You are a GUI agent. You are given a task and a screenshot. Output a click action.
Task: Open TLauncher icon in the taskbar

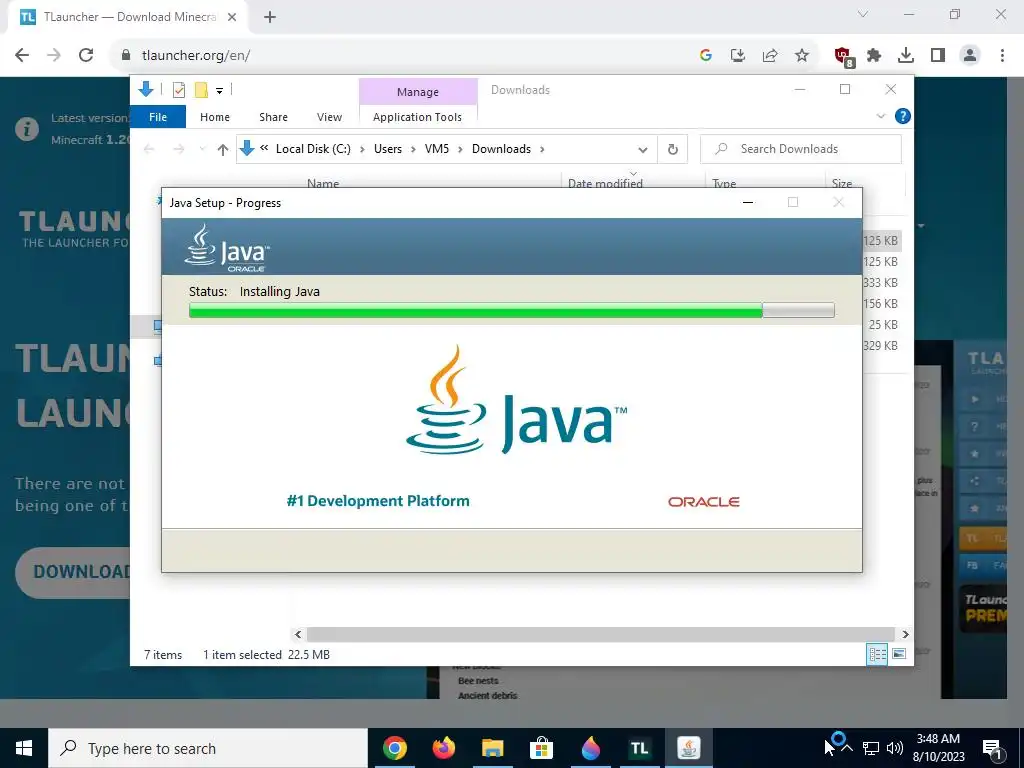tap(639, 748)
